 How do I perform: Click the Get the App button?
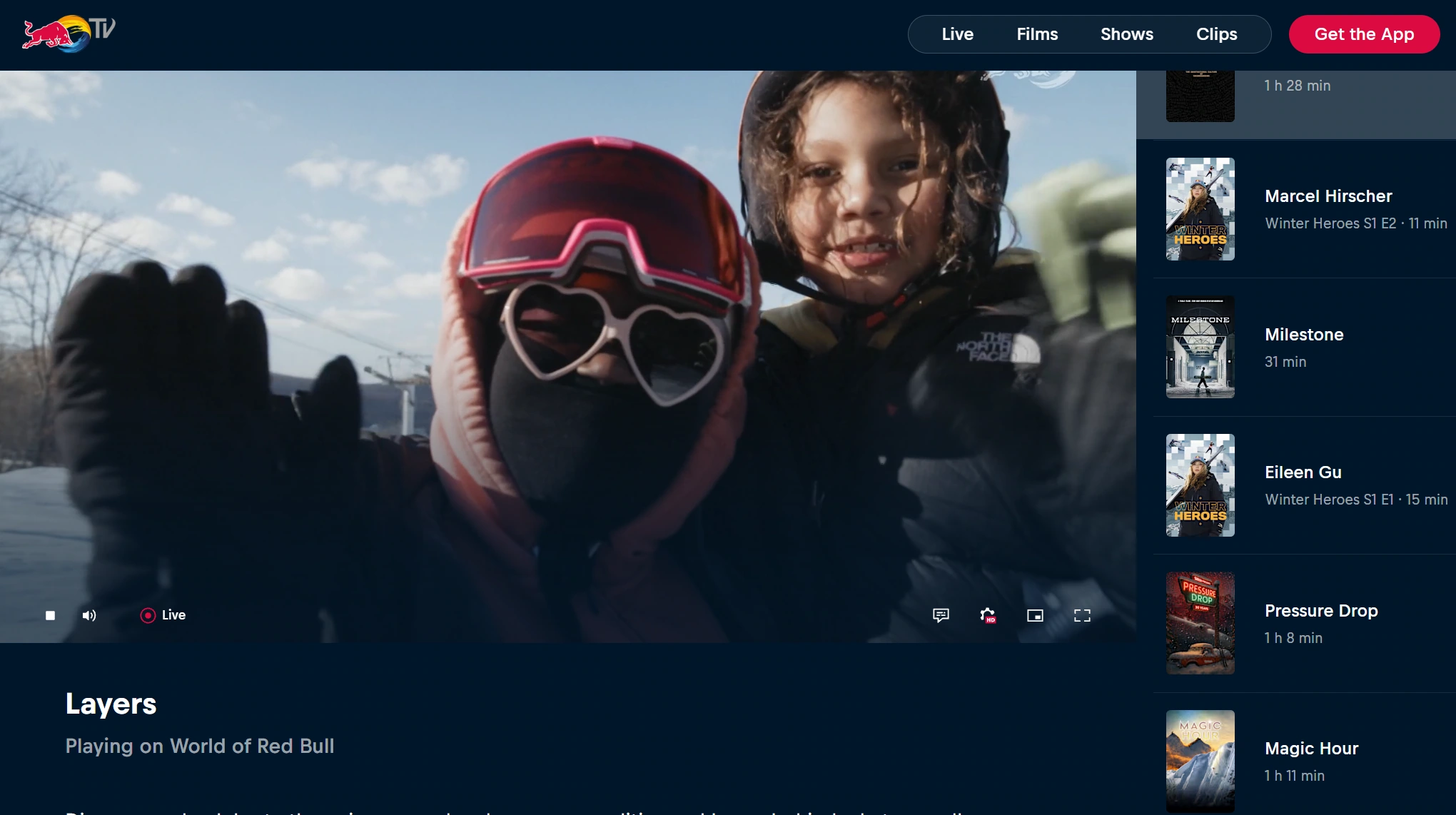point(1364,34)
